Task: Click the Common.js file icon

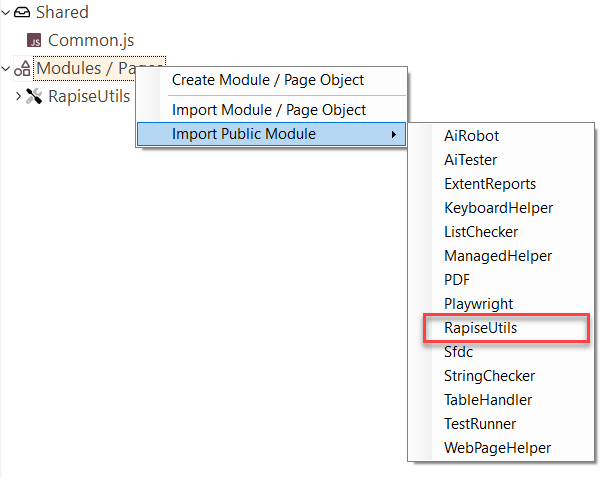Action: point(35,41)
